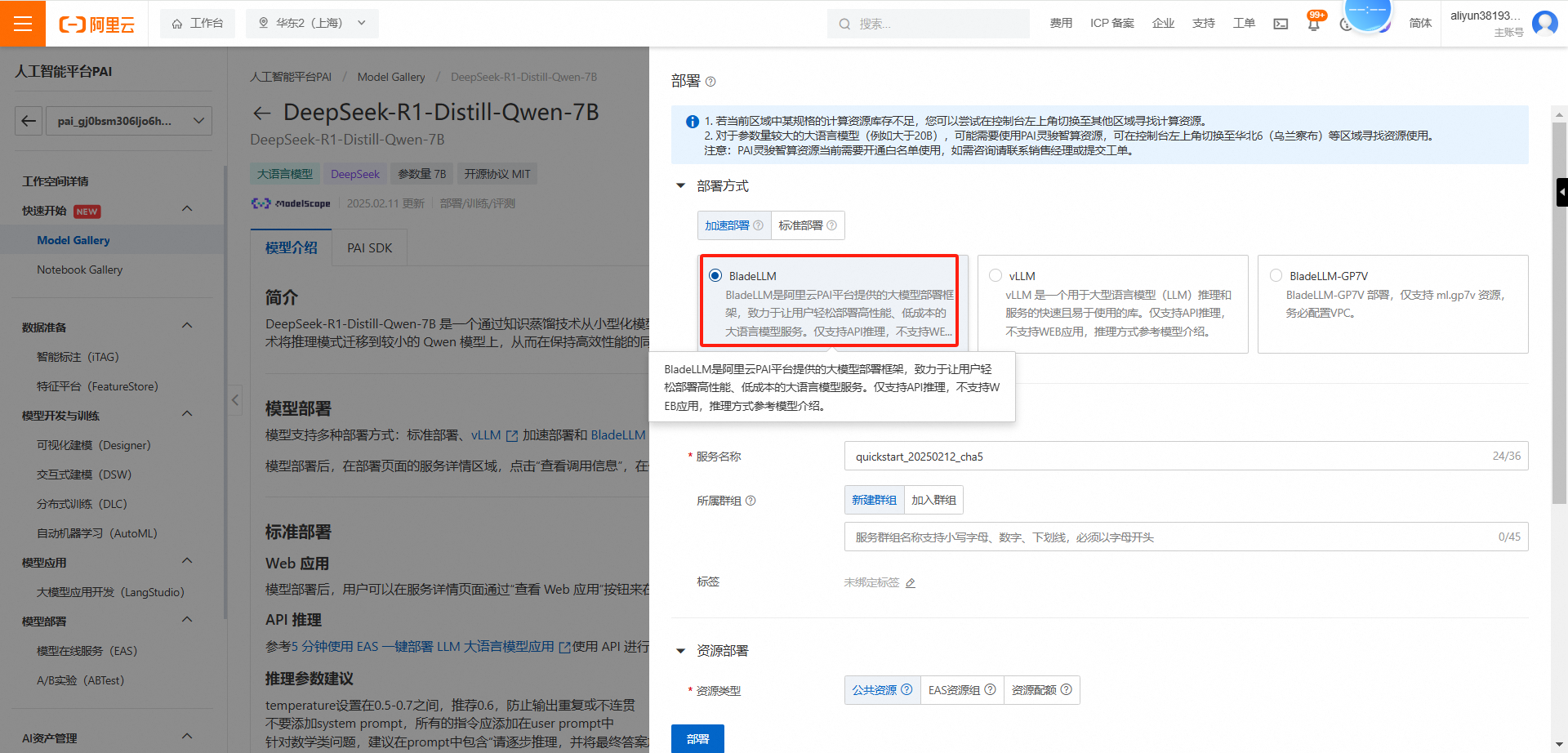The width and height of the screenshot is (1568, 753).
Task: Open 智能标注 (iTAG)
Action: point(78,357)
